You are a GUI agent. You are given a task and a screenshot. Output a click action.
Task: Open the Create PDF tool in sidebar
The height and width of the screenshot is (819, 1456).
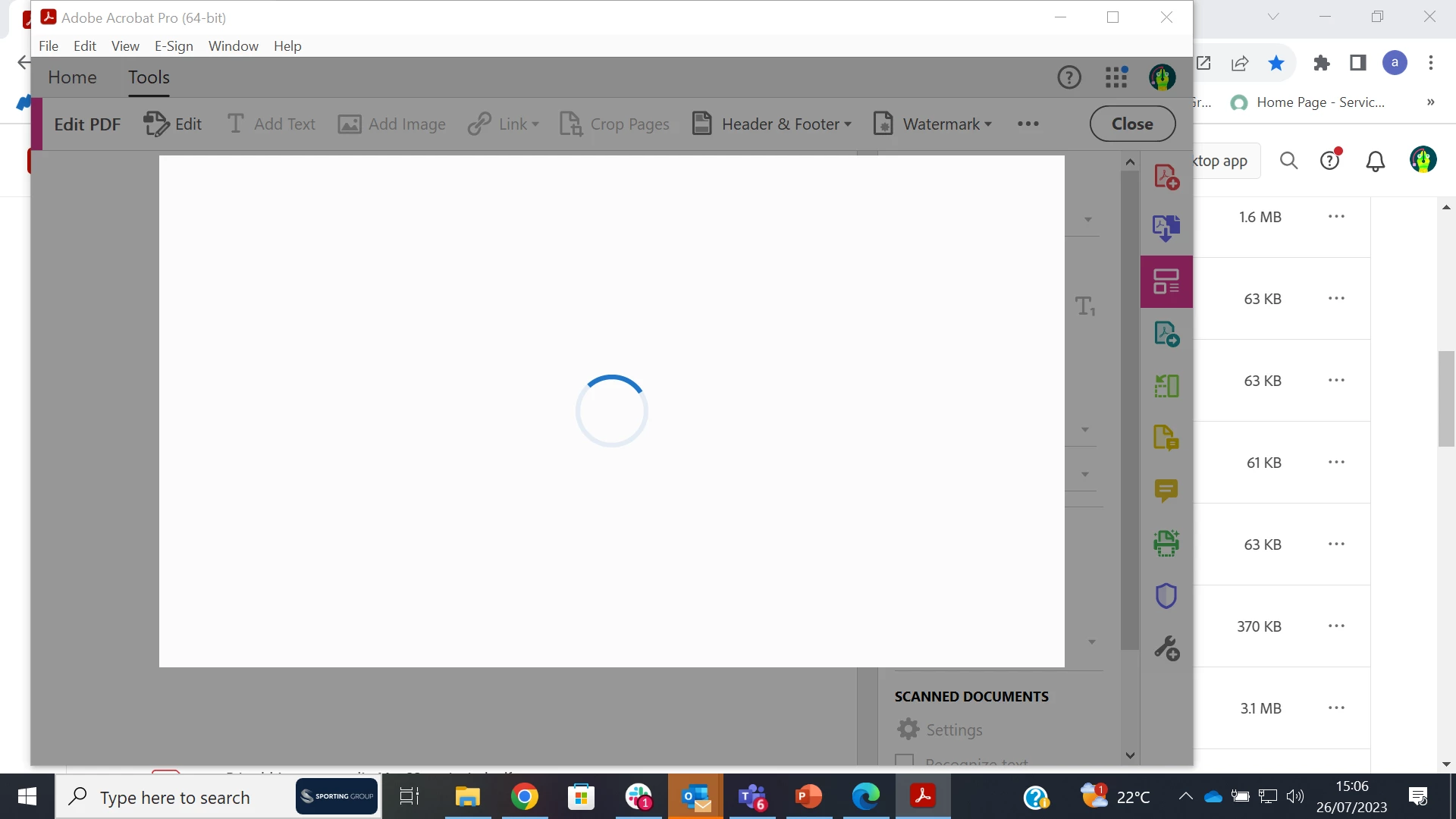pos(1166,177)
